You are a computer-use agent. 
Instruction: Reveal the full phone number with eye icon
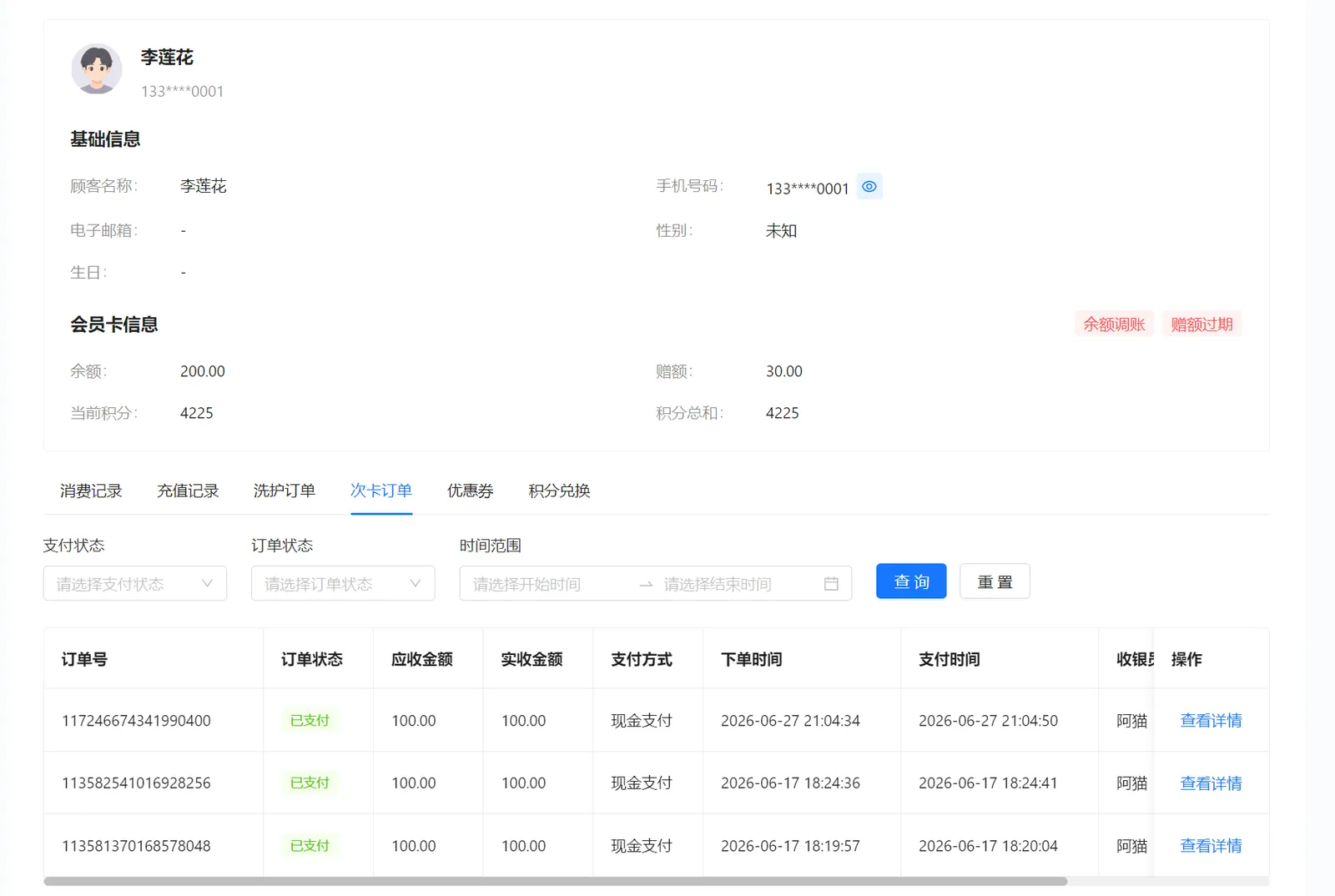tap(869, 186)
